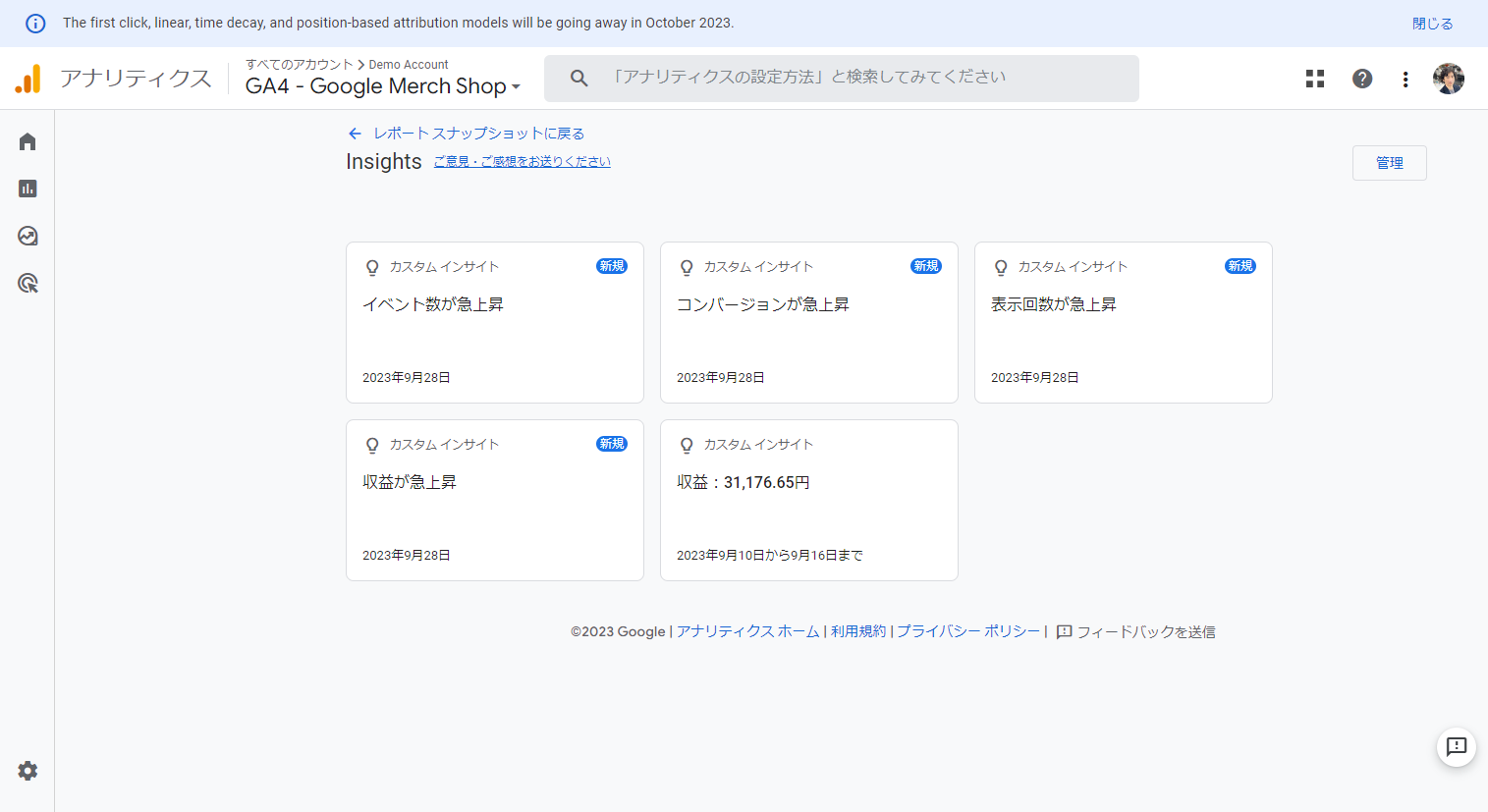Open the イベント数が急上昇 insight card

click(x=494, y=322)
